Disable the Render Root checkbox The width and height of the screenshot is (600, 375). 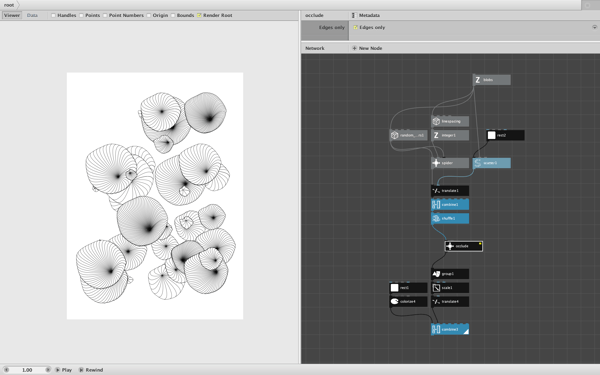199,15
